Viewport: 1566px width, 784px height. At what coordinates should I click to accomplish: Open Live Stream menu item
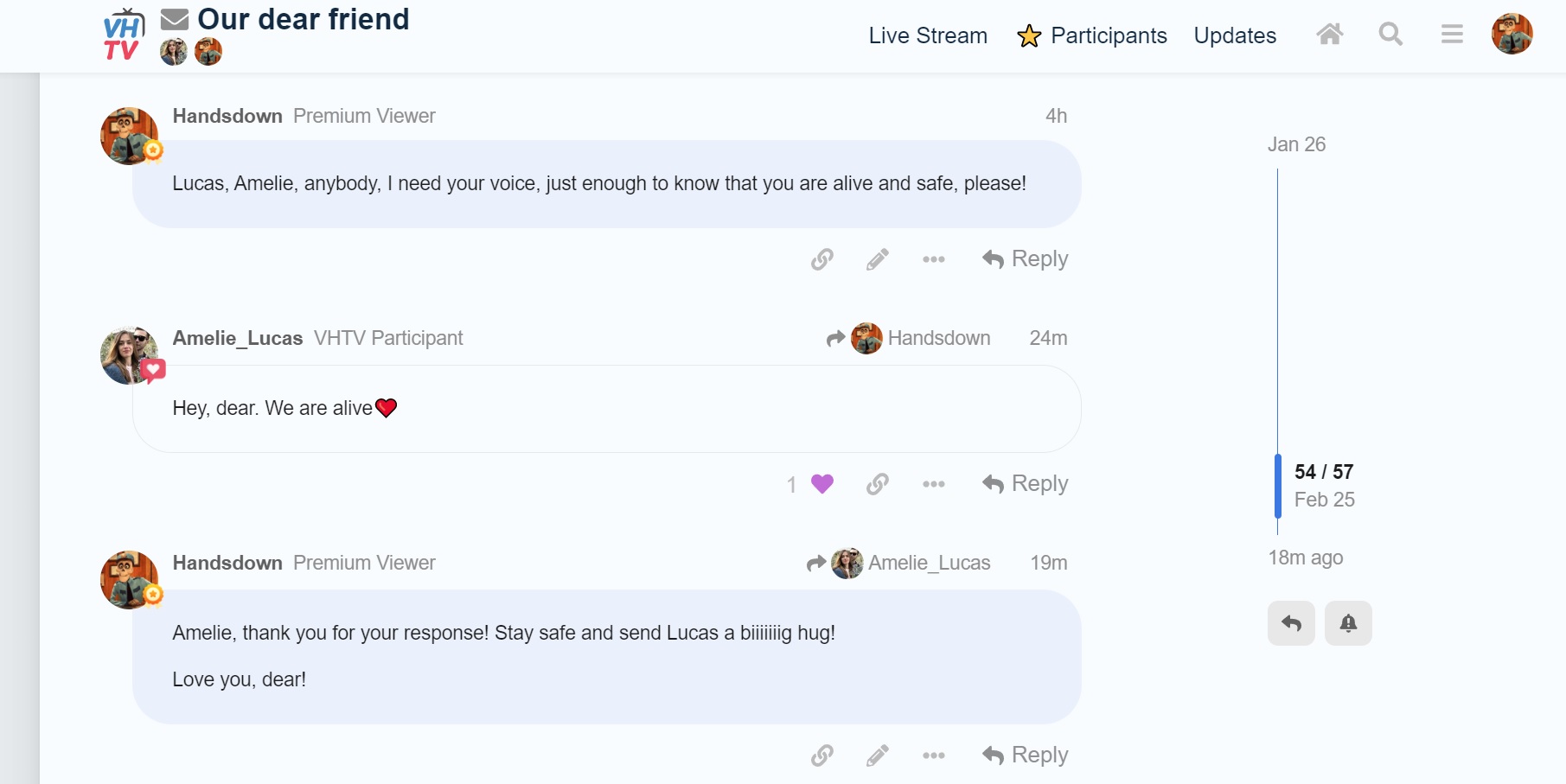pyautogui.click(x=928, y=35)
